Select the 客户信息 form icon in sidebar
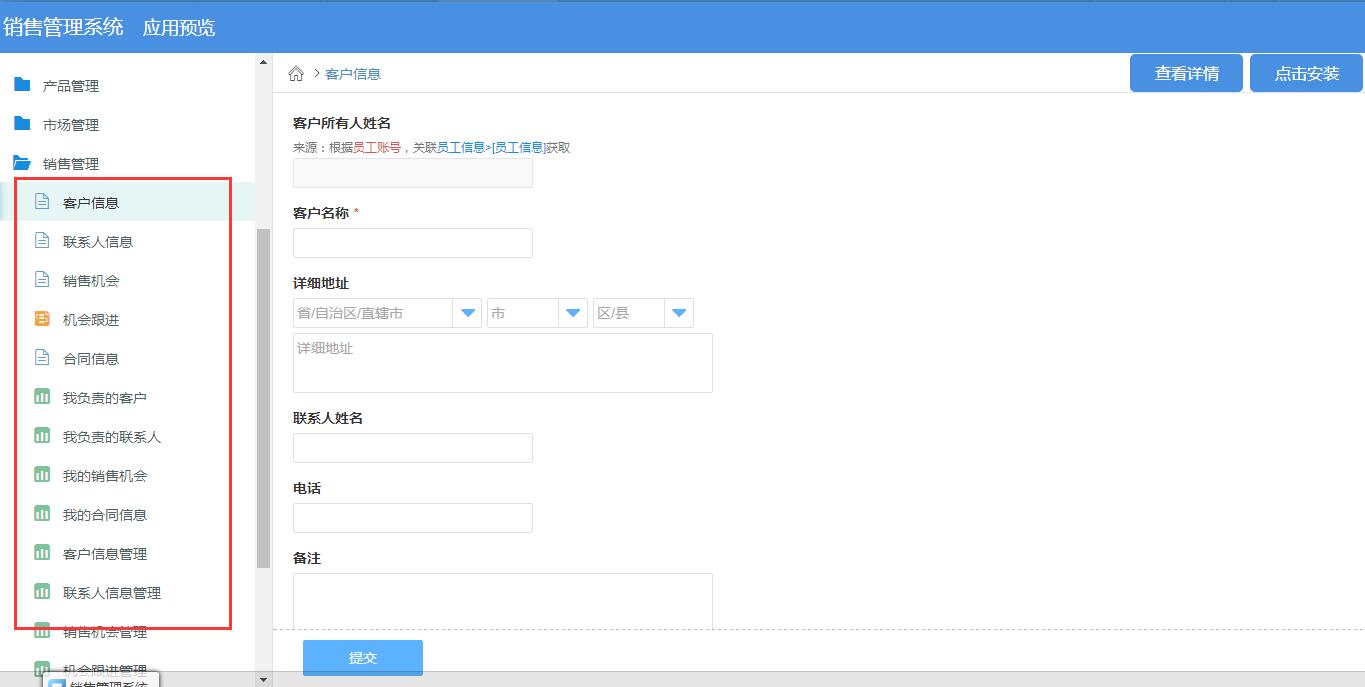 (x=41, y=201)
